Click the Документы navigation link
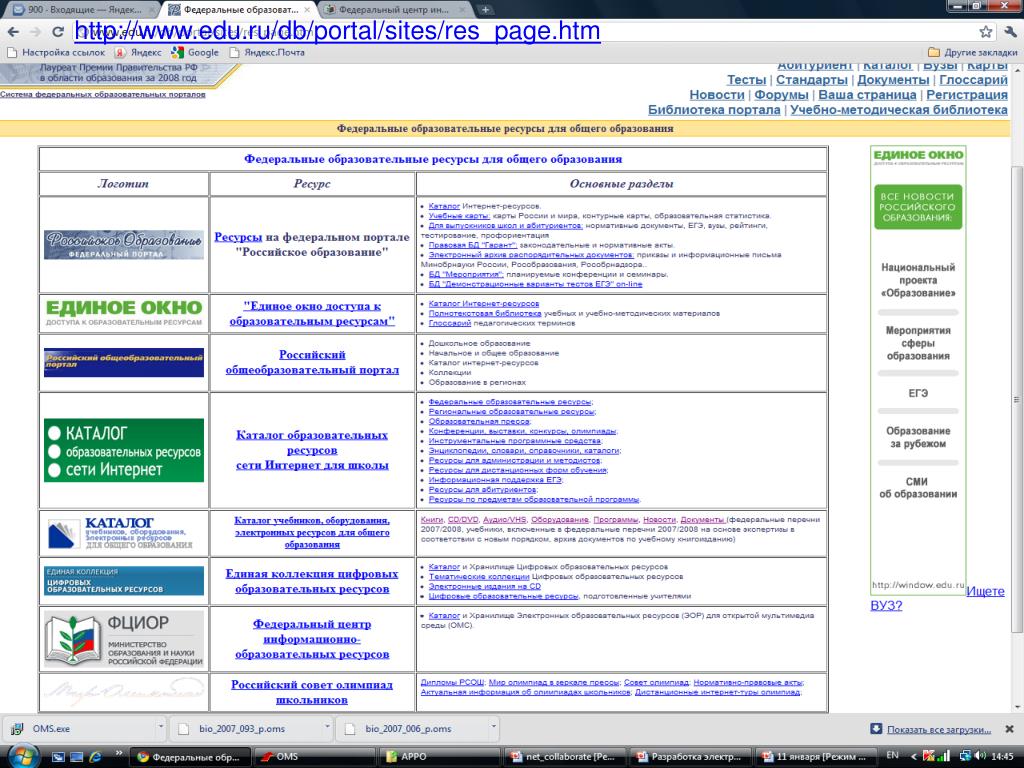This screenshot has height=768, width=1024. 893,80
